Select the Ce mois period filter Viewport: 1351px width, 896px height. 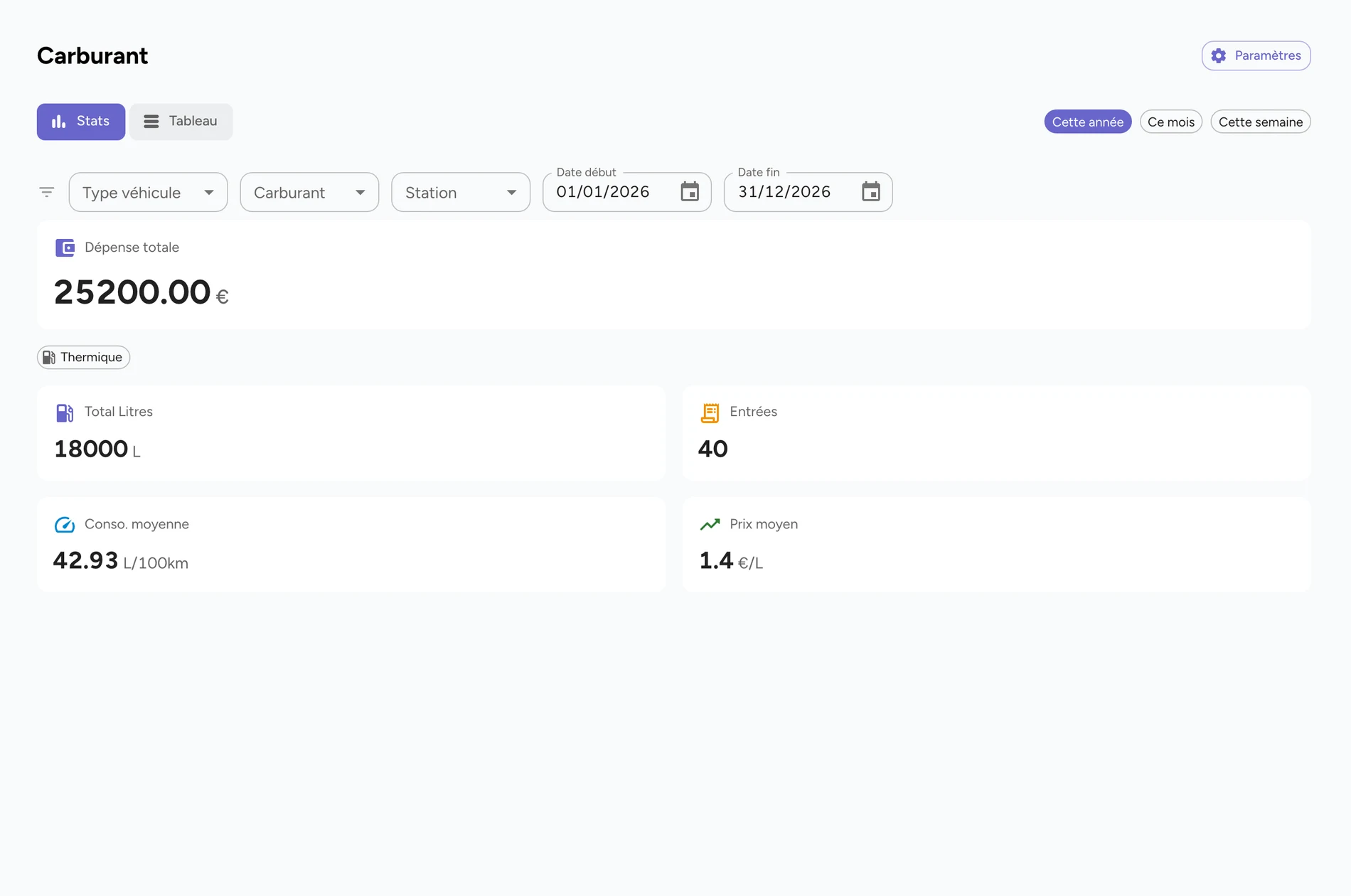click(1170, 122)
